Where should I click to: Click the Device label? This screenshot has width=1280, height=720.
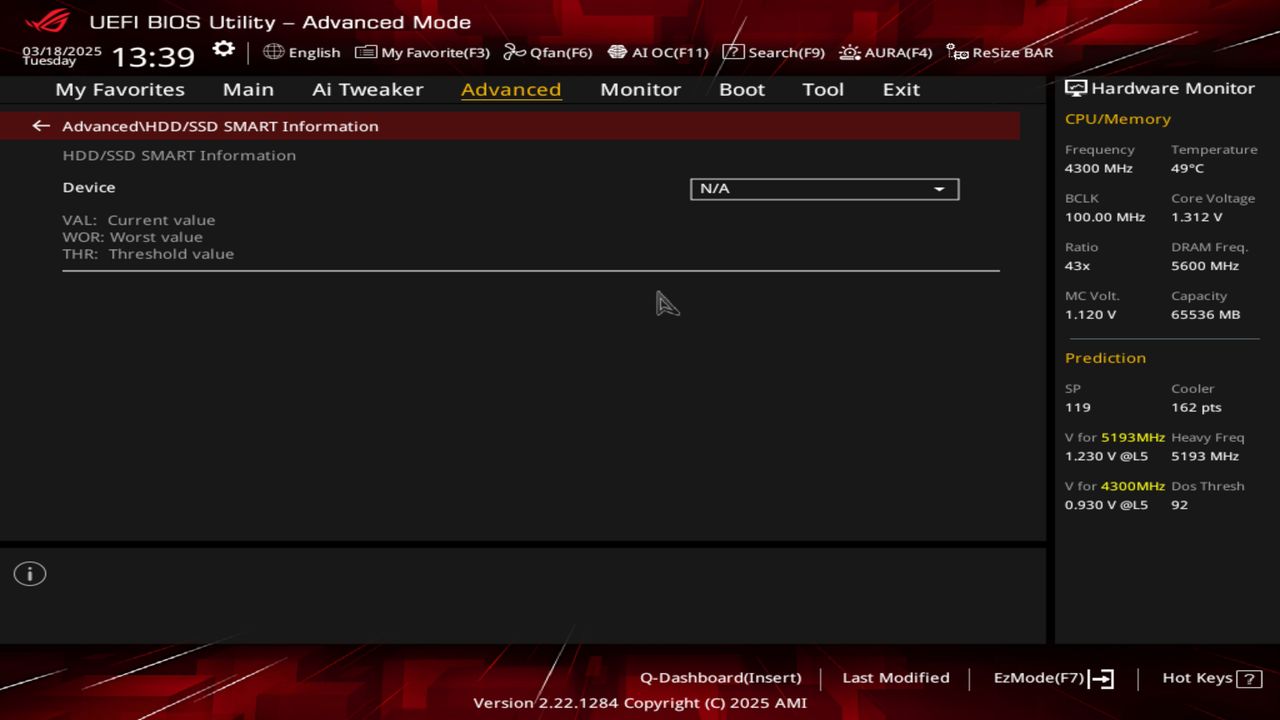[x=89, y=187]
